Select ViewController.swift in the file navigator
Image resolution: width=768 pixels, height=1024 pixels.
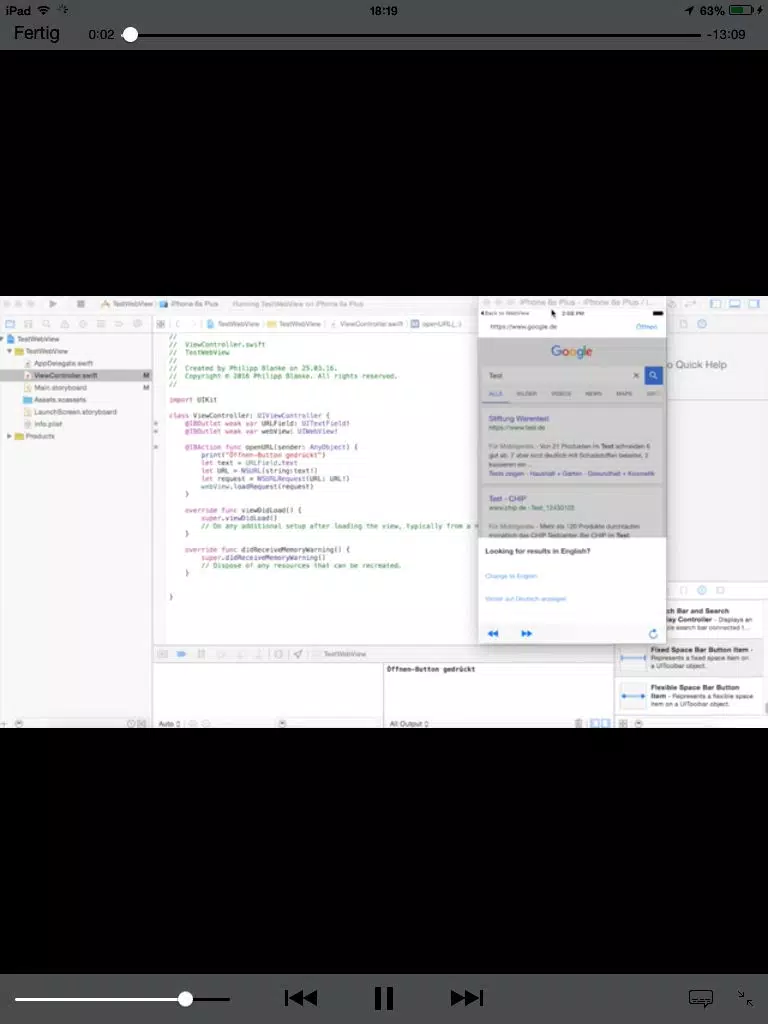(65, 376)
